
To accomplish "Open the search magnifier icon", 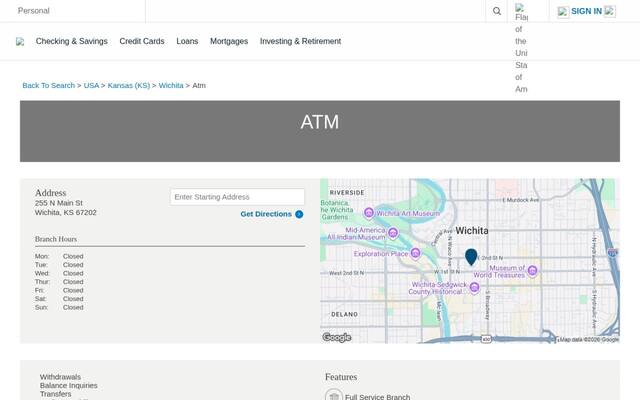I will click(496, 11).
